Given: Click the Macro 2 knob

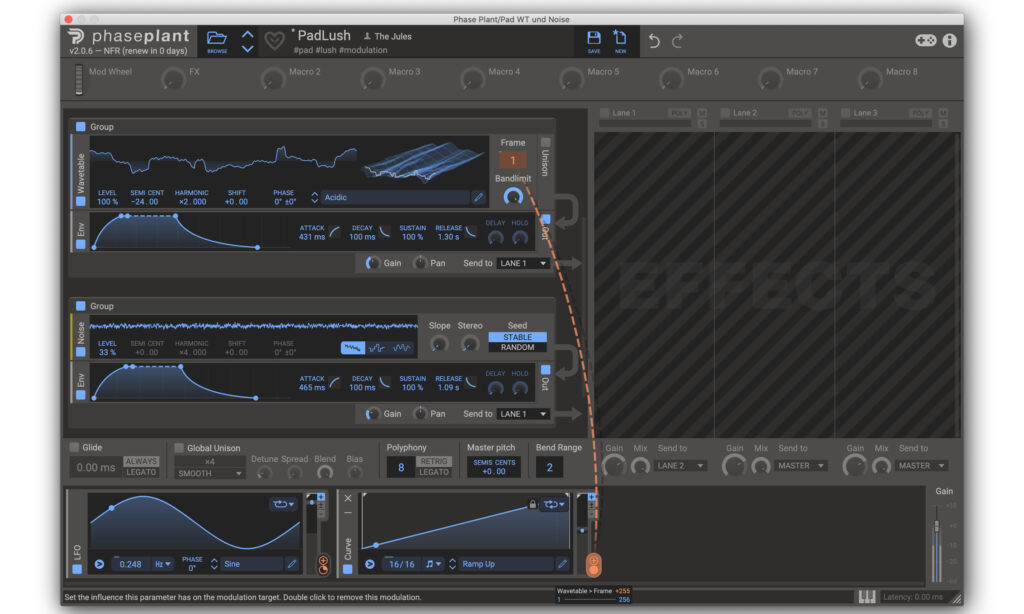Looking at the screenshot, I should tap(272, 80).
